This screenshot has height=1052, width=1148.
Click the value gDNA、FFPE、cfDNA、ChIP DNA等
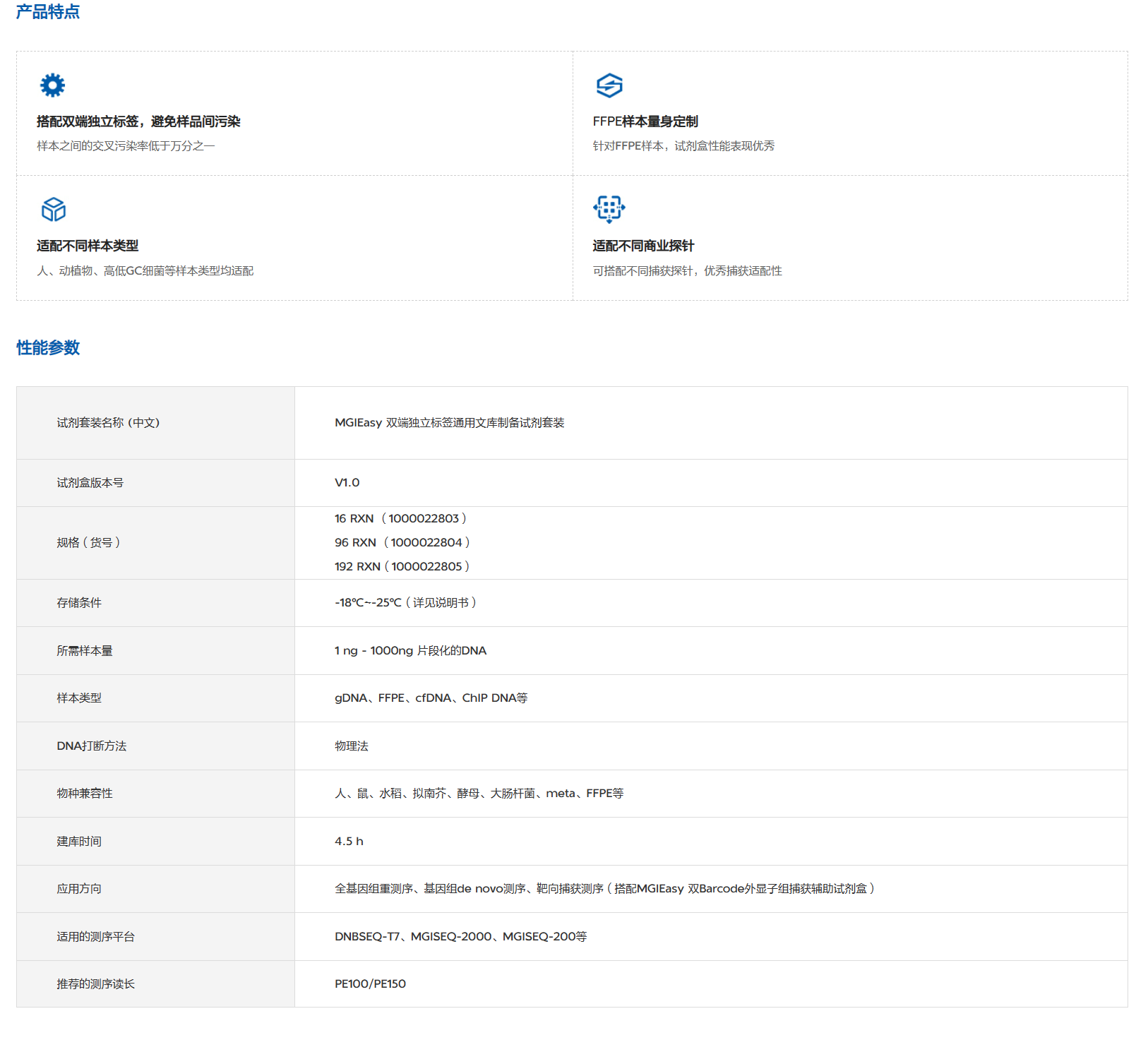point(431,698)
